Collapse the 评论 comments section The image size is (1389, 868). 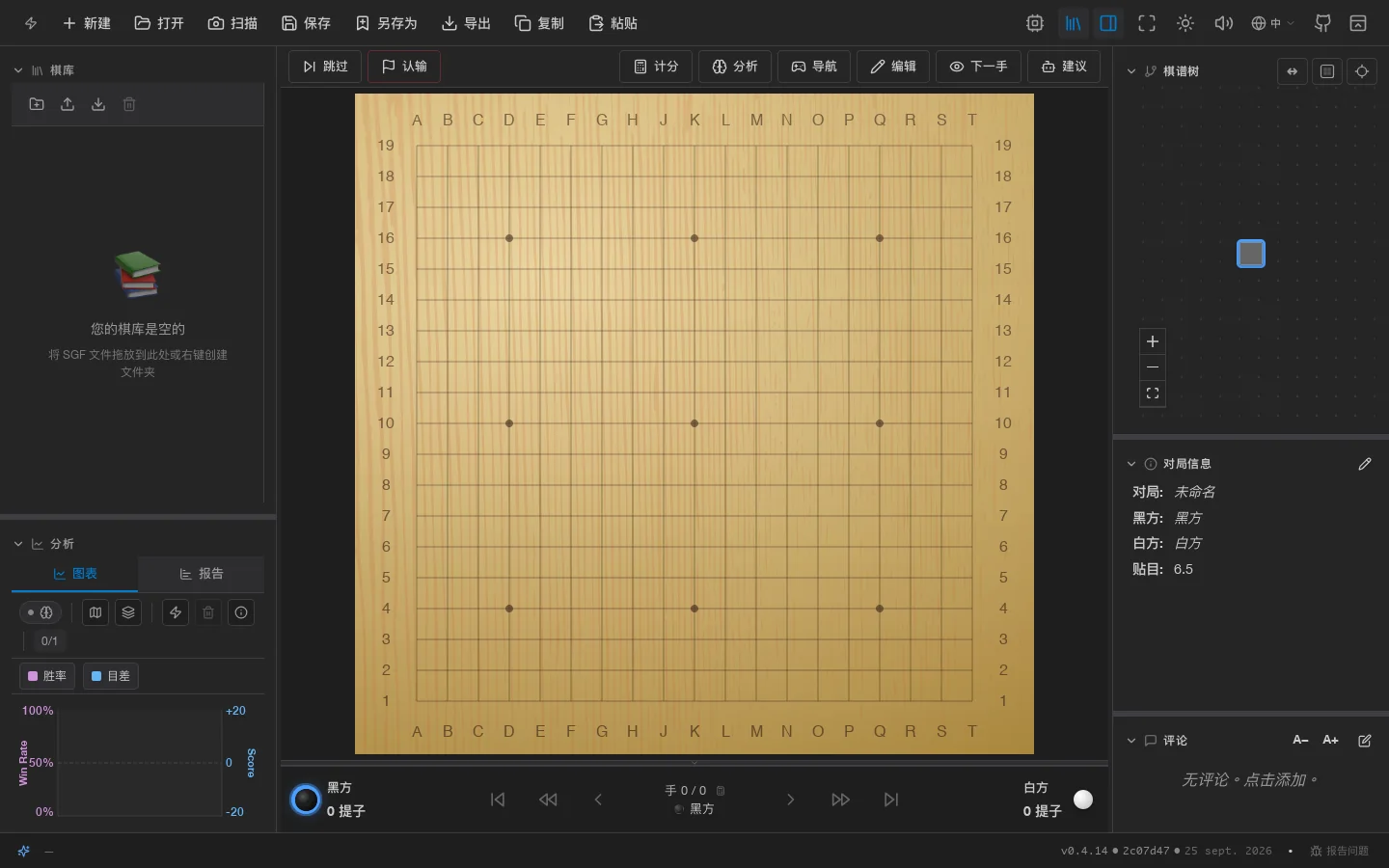pos(1131,741)
